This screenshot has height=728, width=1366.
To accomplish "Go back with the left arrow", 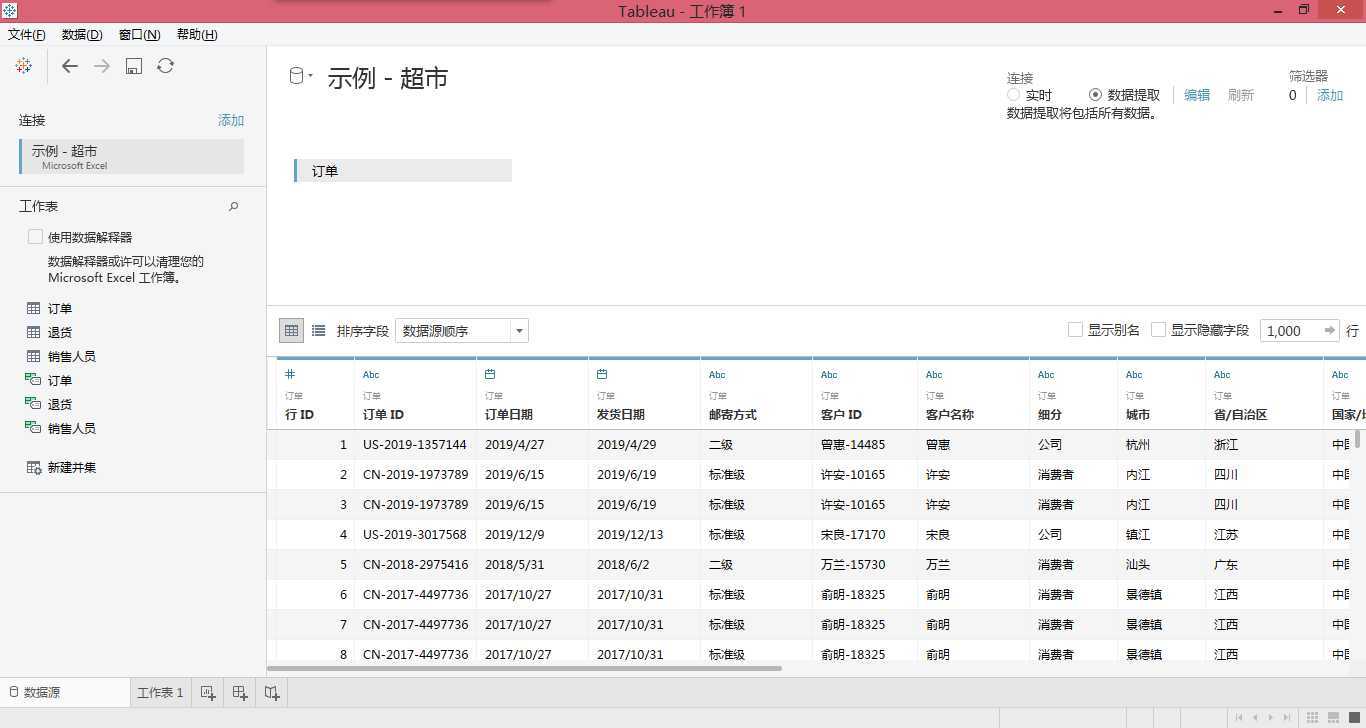I will pyautogui.click(x=69, y=66).
